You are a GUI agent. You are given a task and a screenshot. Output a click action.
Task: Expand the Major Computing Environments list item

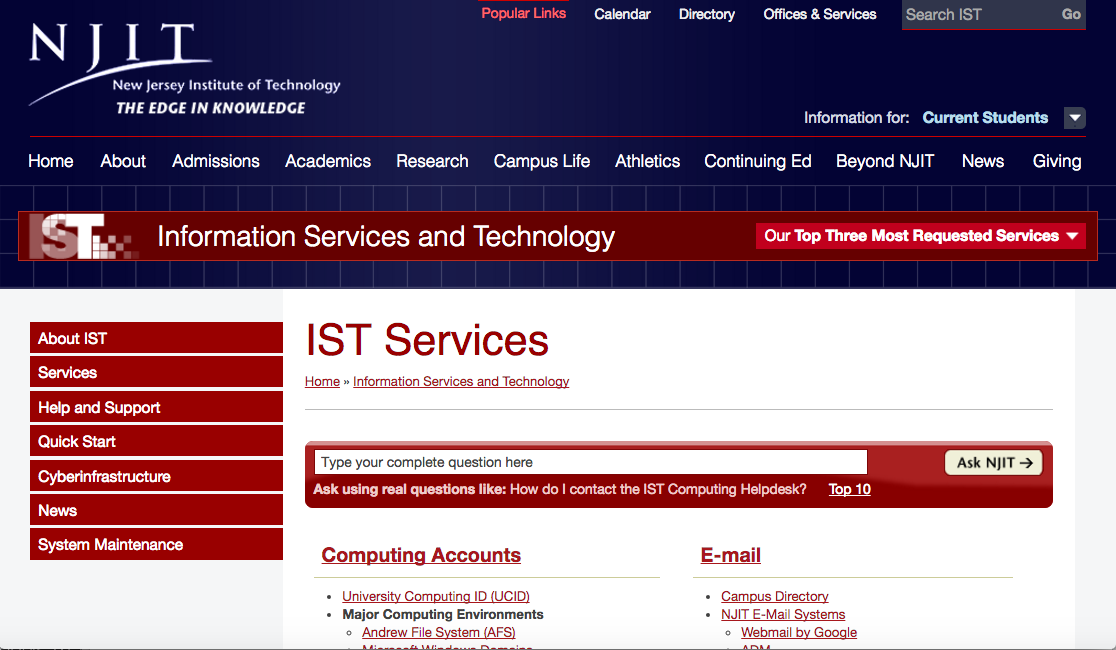443,614
